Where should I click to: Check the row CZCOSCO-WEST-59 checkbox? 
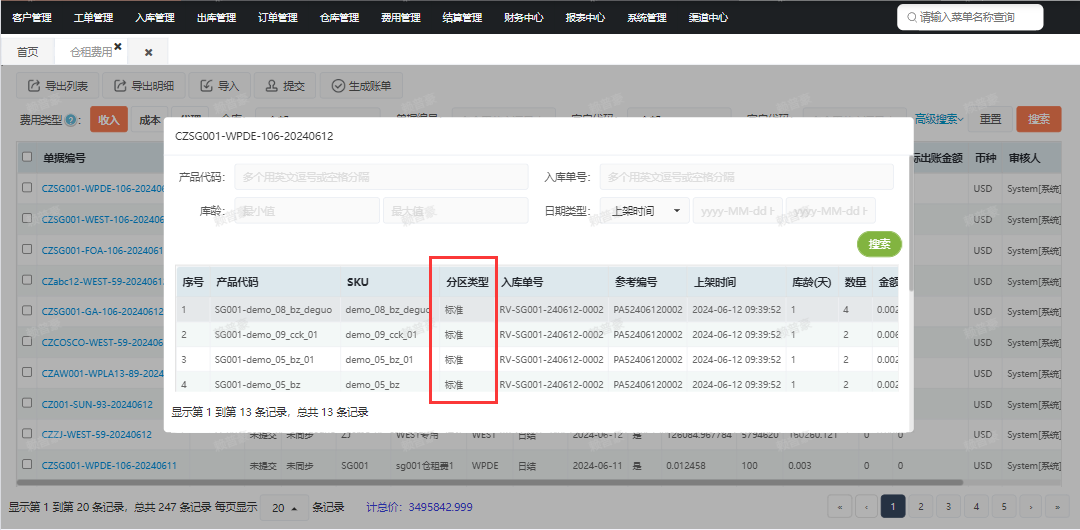[x=28, y=342]
